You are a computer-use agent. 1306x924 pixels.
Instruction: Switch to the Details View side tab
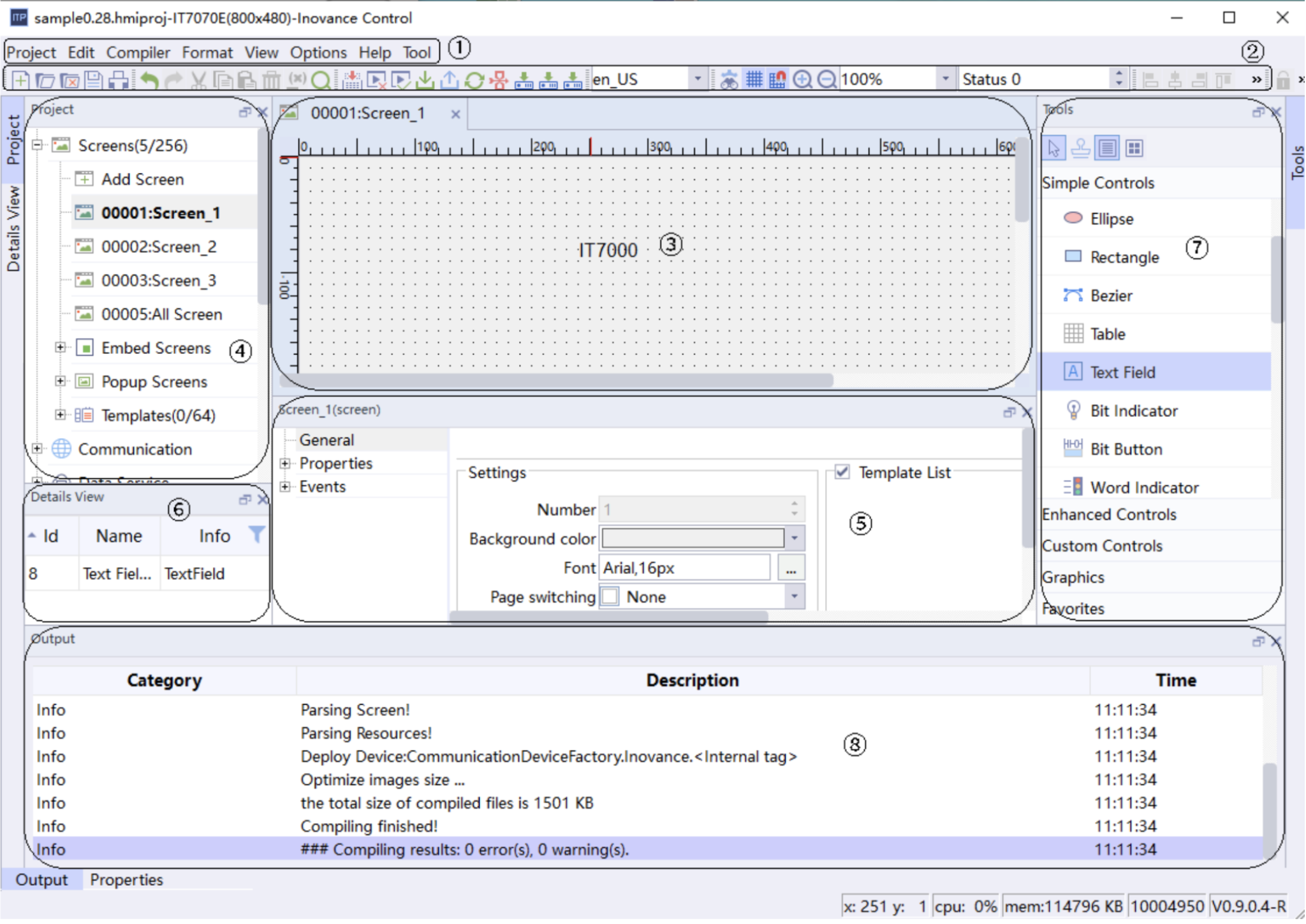pyautogui.click(x=13, y=230)
